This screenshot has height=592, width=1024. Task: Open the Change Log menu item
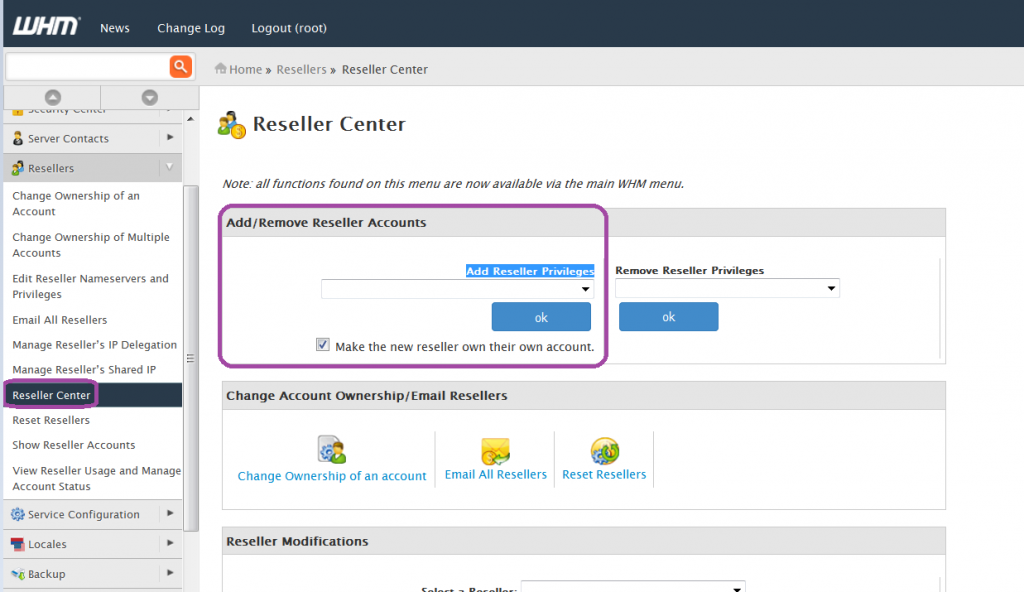(190, 28)
